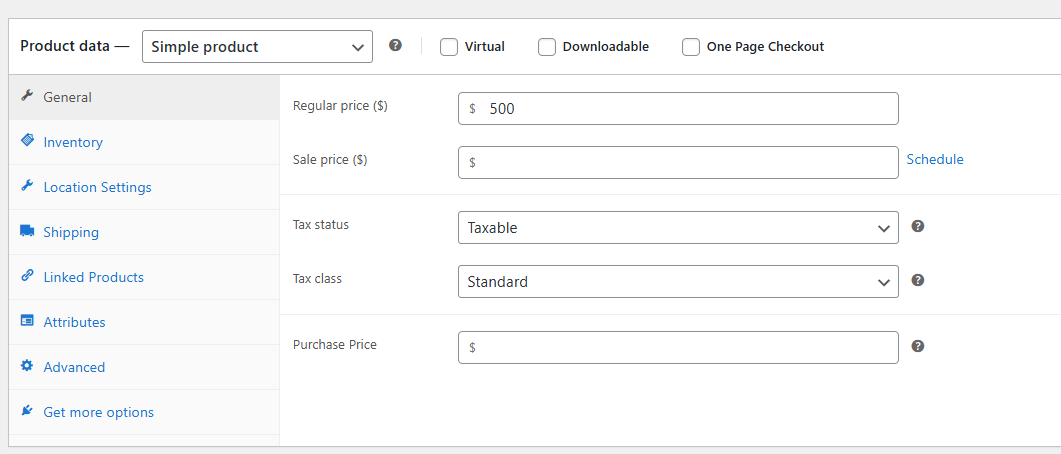
Task: Click the Linked Products chain icon
Action: [x=27, y=277]
